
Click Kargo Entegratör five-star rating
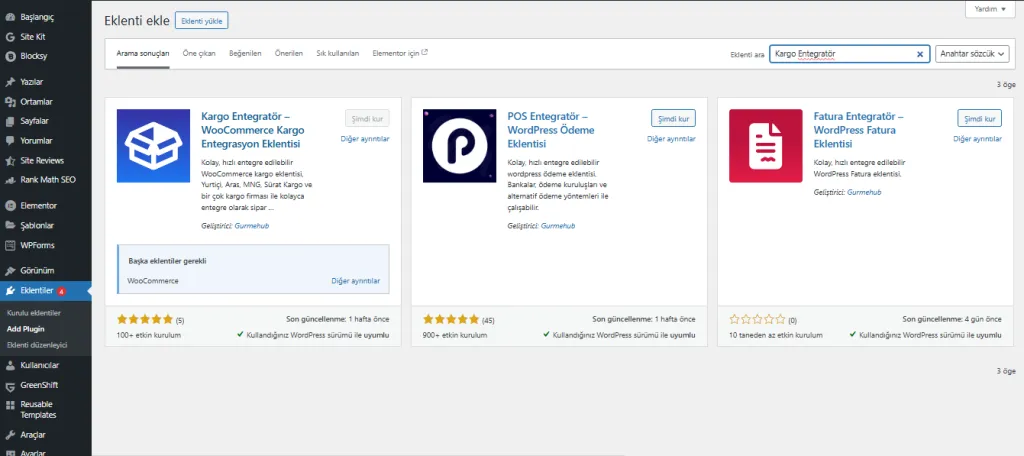(x=145, y=319)
